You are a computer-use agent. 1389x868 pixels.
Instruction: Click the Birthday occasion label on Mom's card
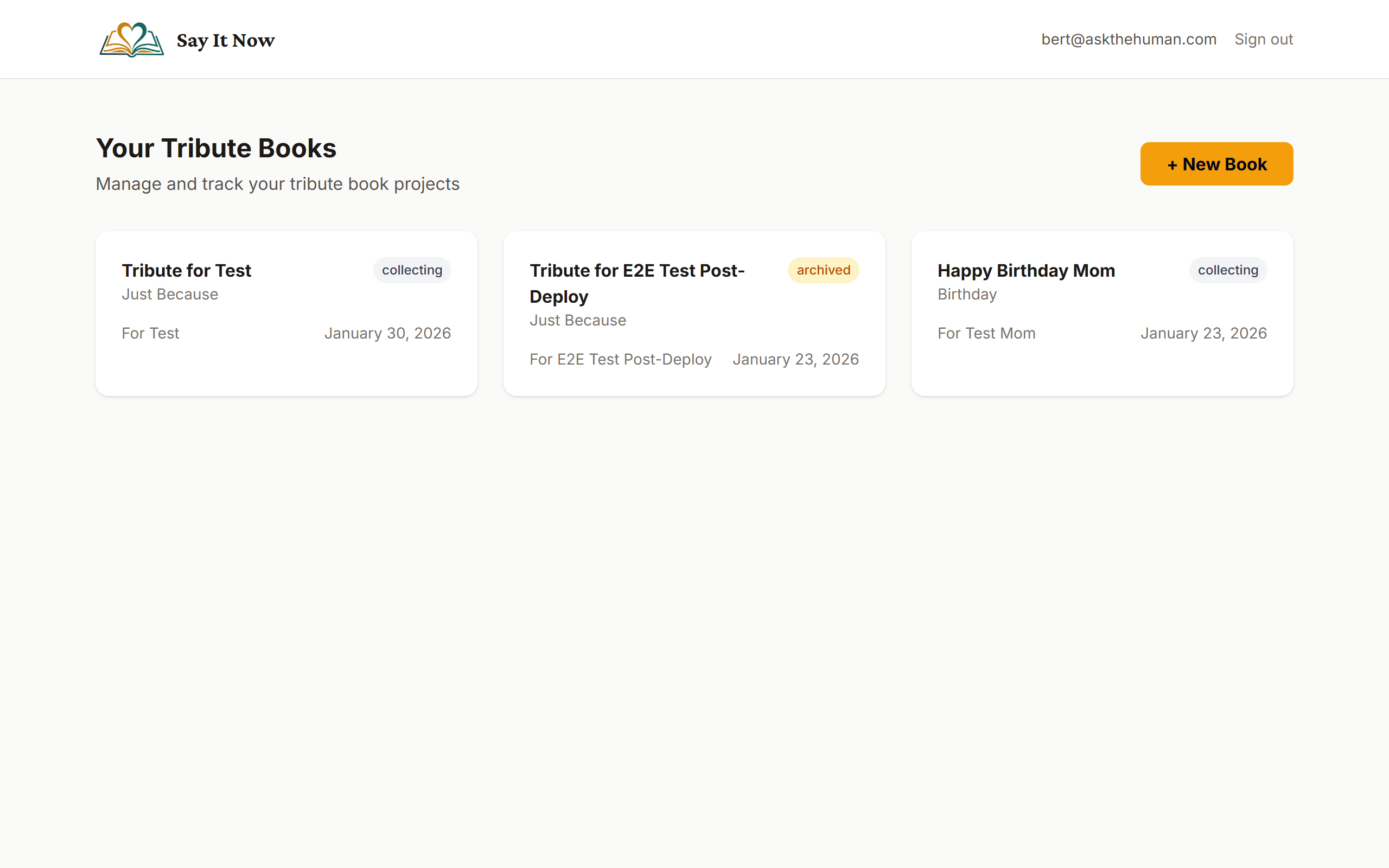pos(966,294)
